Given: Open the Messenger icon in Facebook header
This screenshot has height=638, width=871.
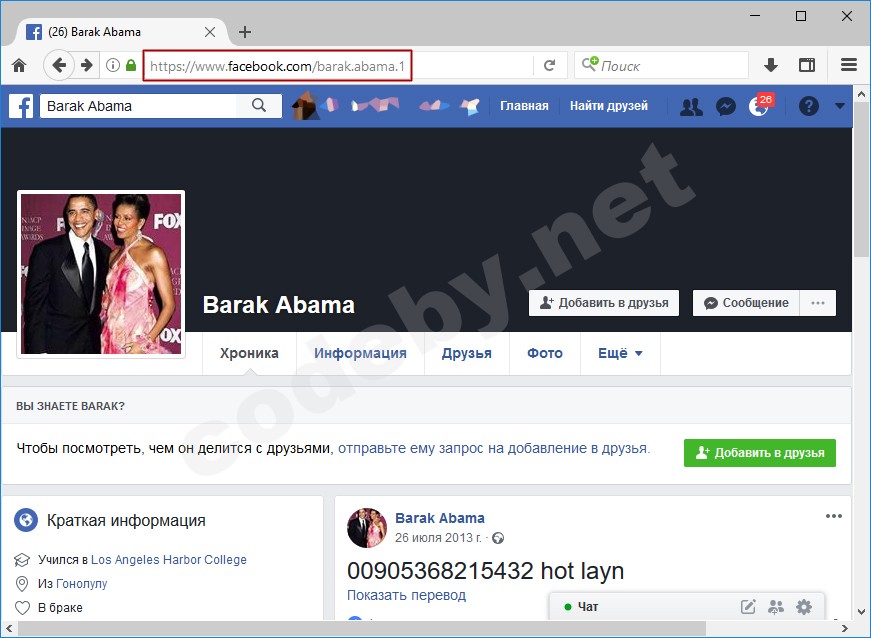Looking at the screenshot, I should (725, 106).
